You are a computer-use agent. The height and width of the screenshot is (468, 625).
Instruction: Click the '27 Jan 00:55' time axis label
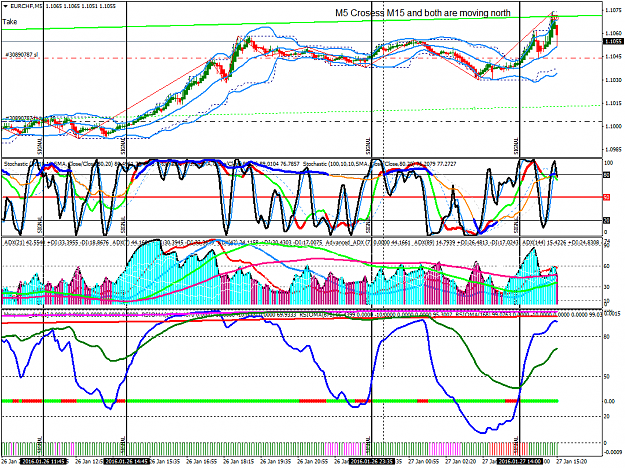coord(424,461)
